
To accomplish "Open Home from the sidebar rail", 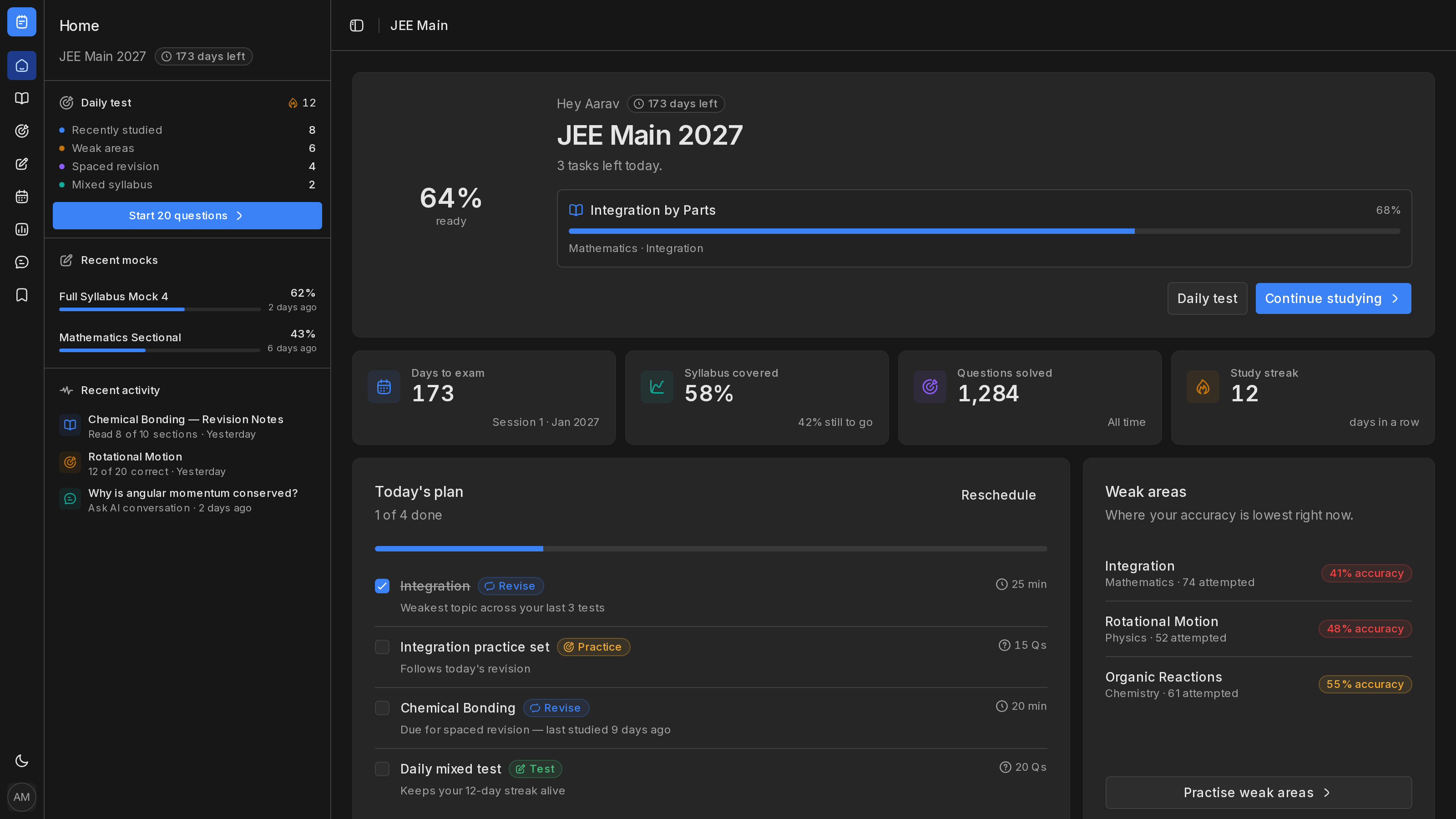I will 21,66.
